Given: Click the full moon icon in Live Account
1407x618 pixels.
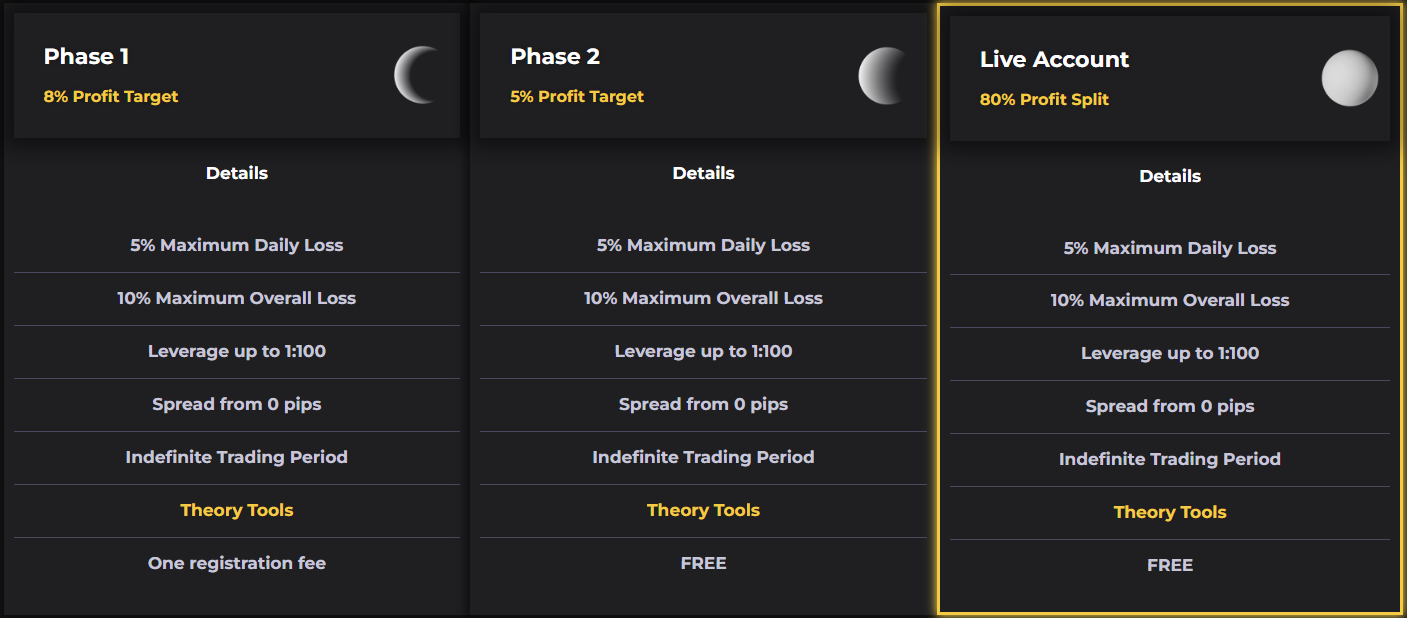Looking at the screenshot, I should [x=1350, y=78].
